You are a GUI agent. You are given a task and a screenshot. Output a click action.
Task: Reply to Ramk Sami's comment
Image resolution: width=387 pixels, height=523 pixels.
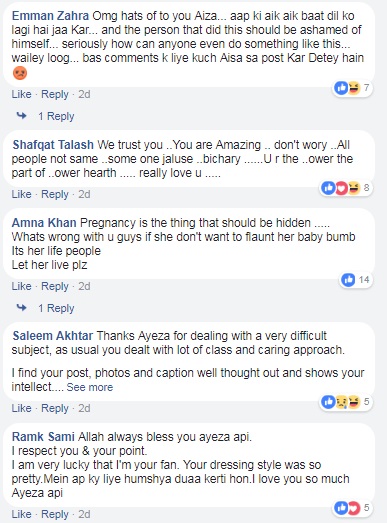pos(55,514)
